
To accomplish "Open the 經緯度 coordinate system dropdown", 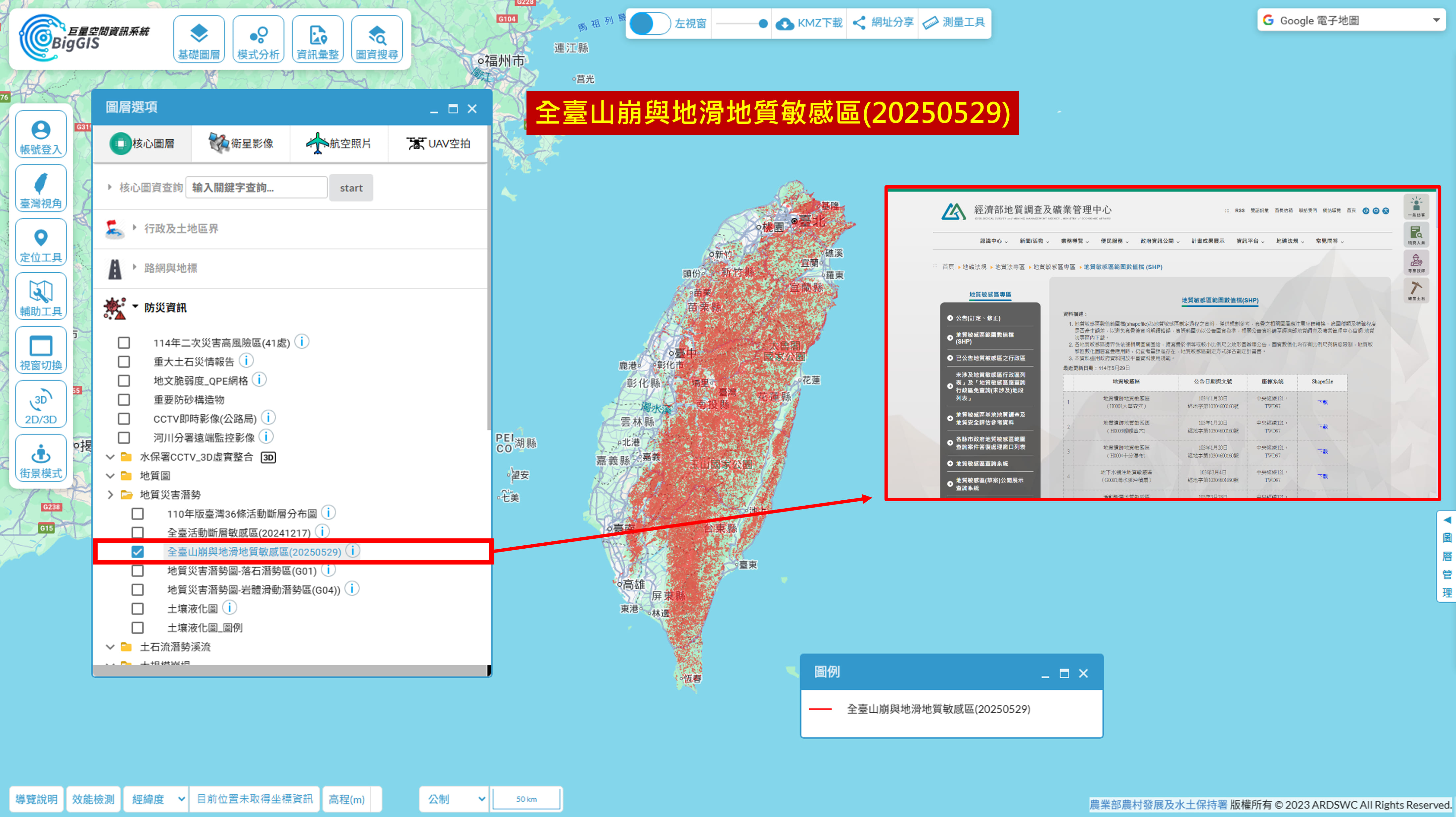I will pyautogui.click(x=157, y=799).
